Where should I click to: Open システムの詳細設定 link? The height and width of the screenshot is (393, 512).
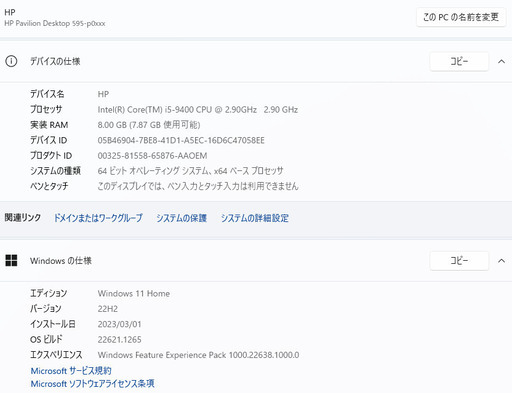[x=255, y=218]
